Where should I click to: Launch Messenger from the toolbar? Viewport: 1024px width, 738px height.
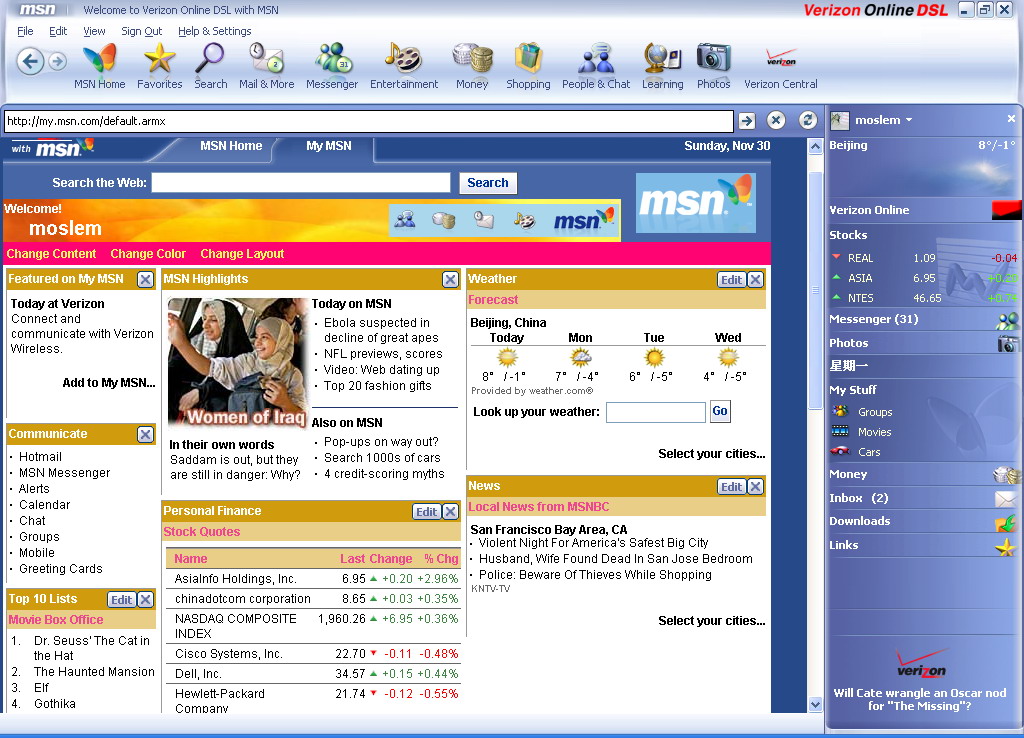point(332,62)
